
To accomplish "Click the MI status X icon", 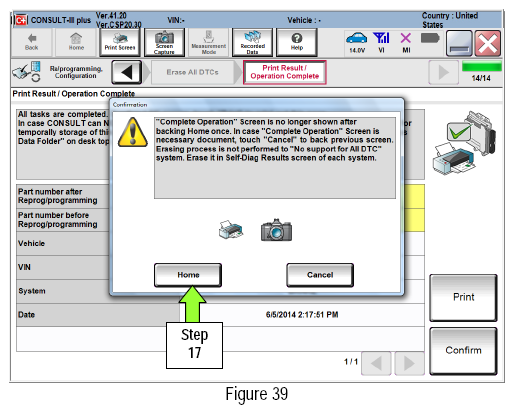I will (406, 42).
